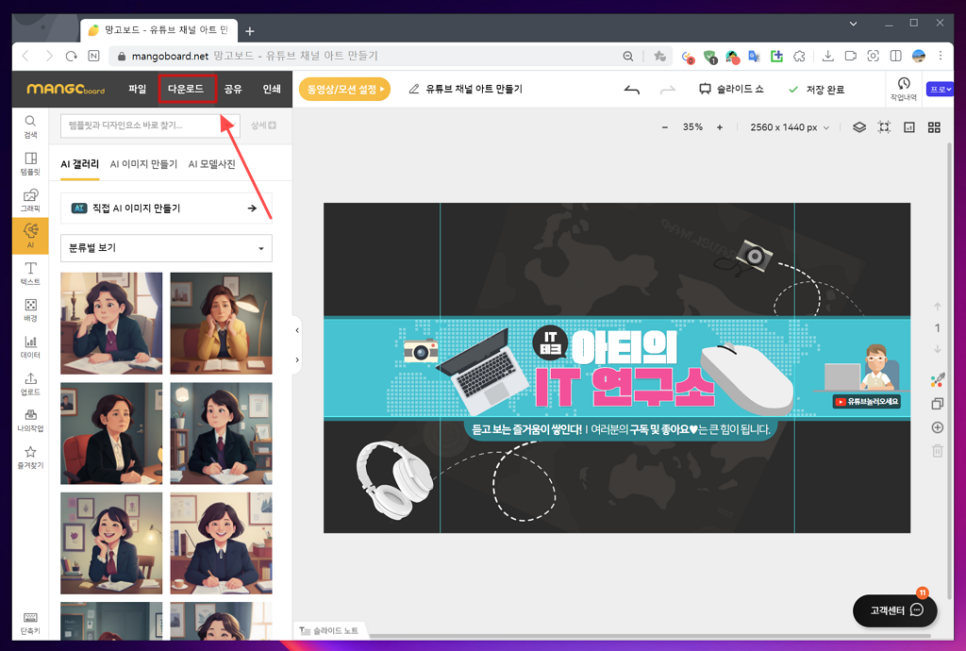The height and width of the screenshot is (651, 966).
Task: Select the AI sidebar tool
Action: point(30,236)
